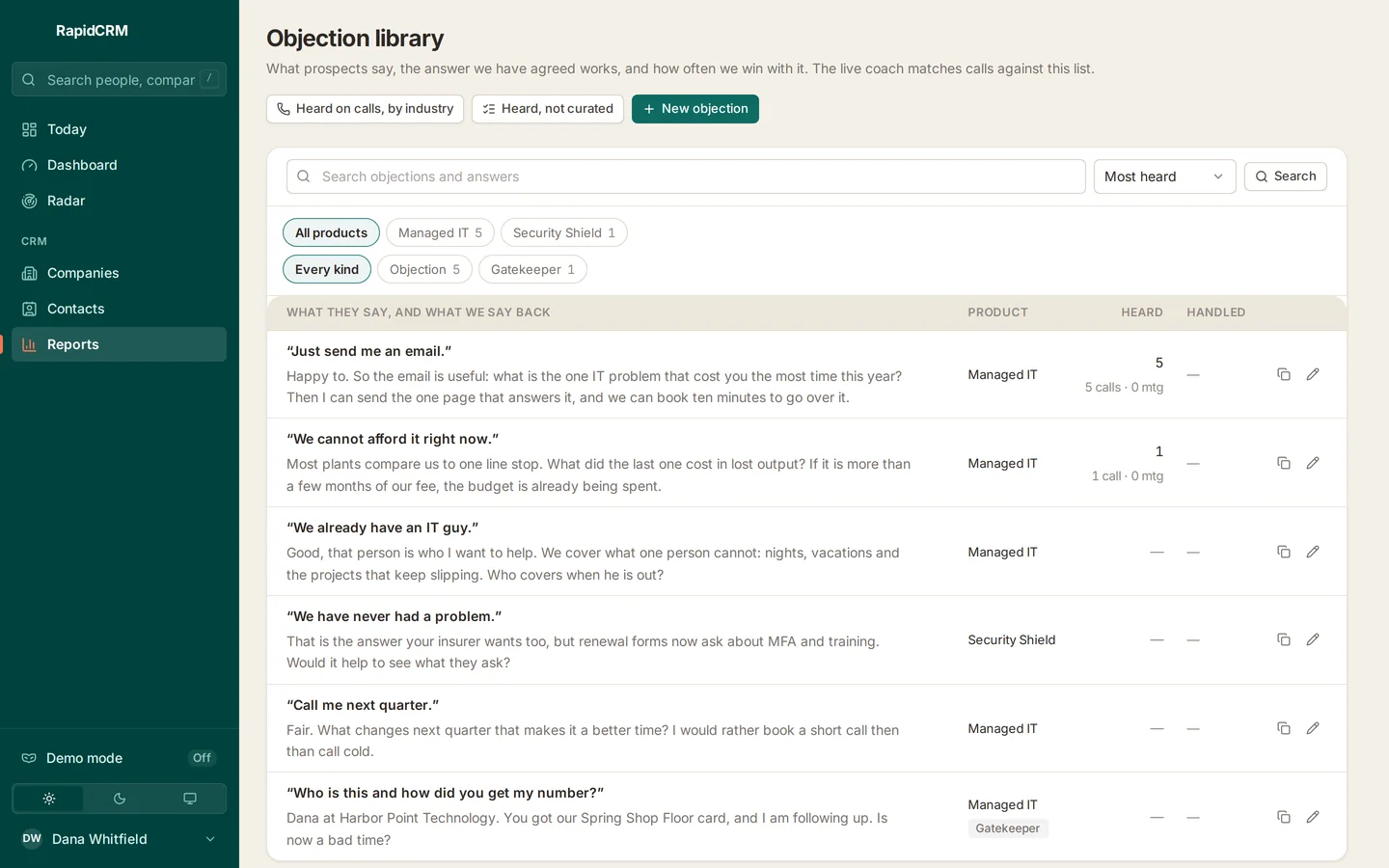Switch to light theme sun icon

(49, 799)
